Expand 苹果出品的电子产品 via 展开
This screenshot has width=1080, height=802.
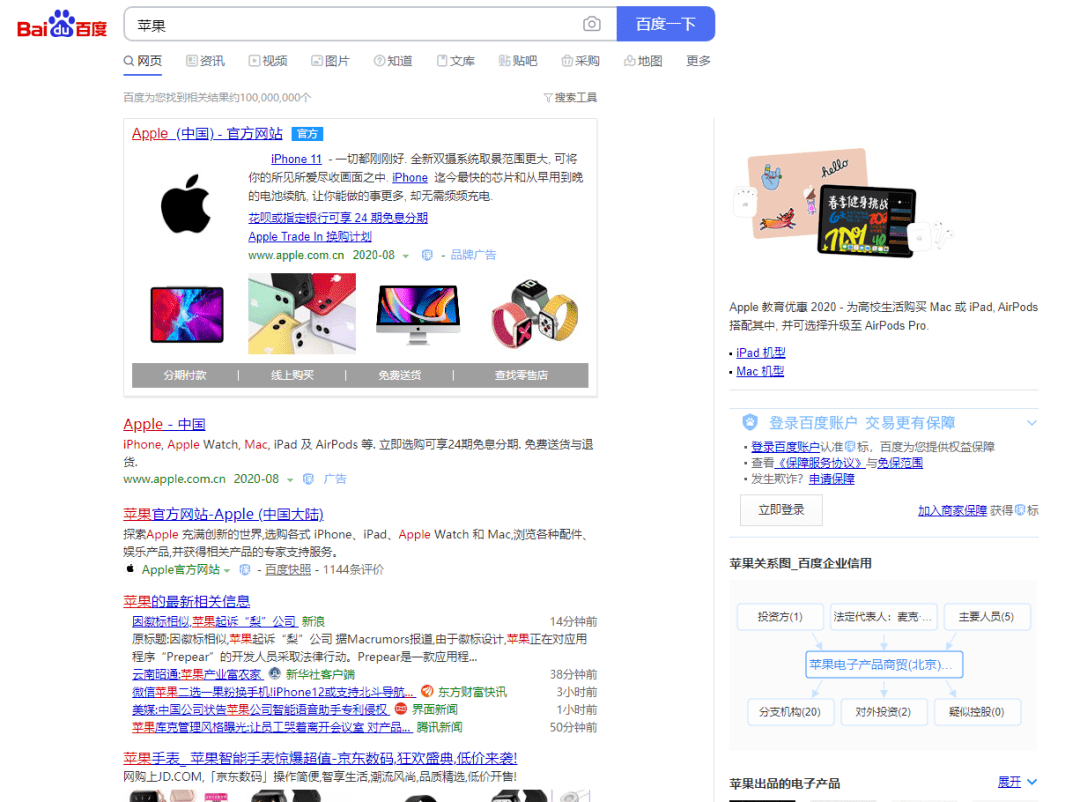(x=1017, y=782)
